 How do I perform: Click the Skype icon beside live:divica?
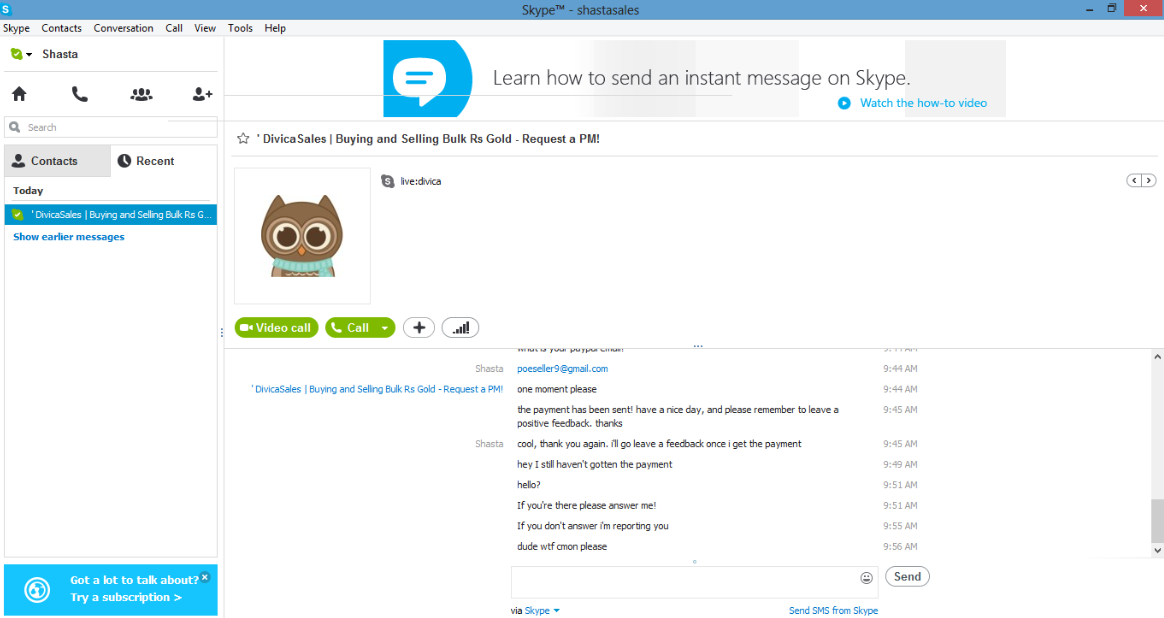(388, 181)
